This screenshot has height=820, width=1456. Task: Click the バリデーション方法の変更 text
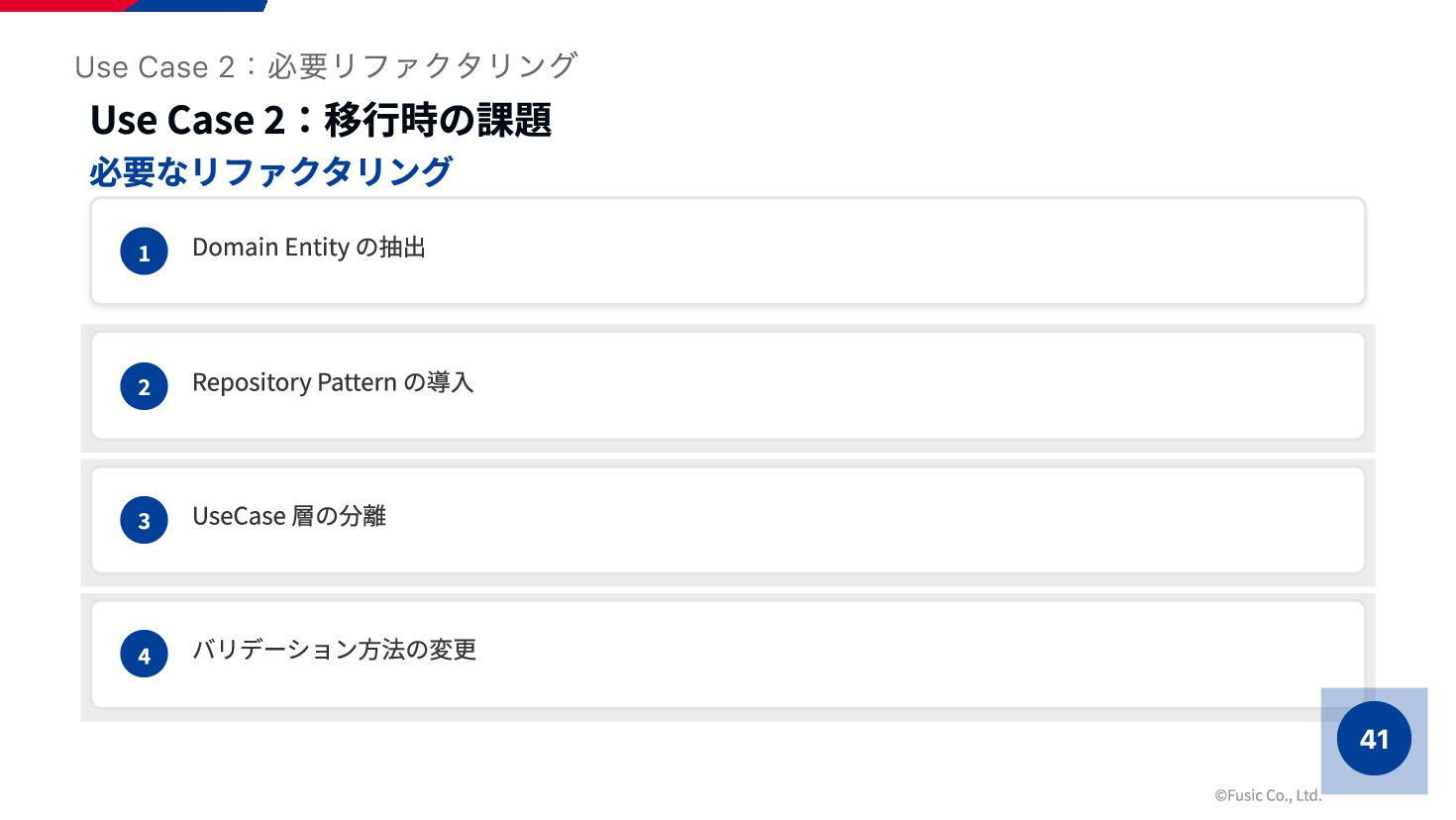[x=335, y=650]
